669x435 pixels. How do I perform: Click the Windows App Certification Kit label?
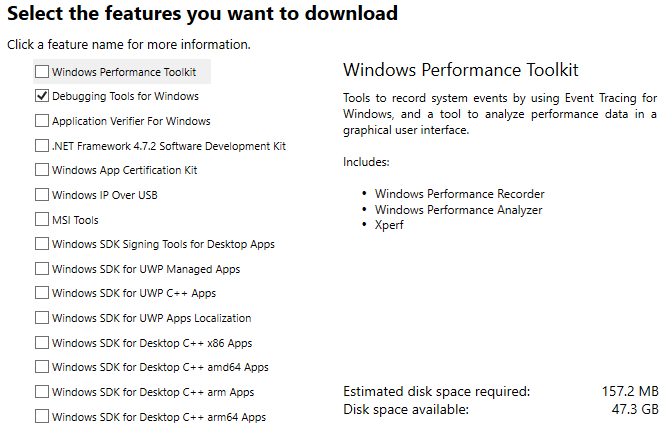tap(124, 170)
